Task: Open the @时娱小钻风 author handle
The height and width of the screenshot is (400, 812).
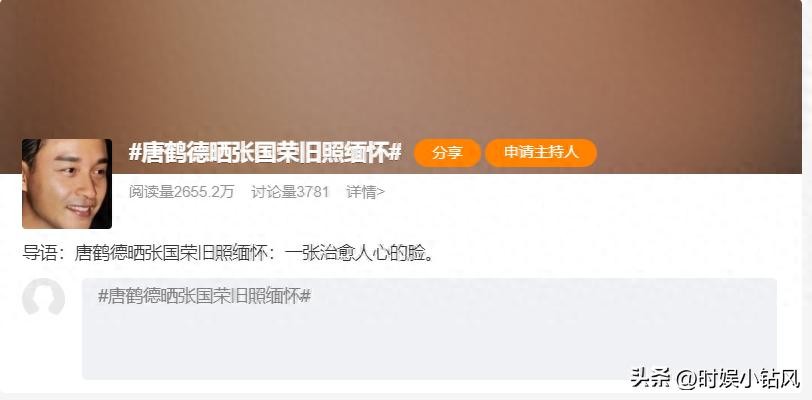Action: click(x=738, y=379)
